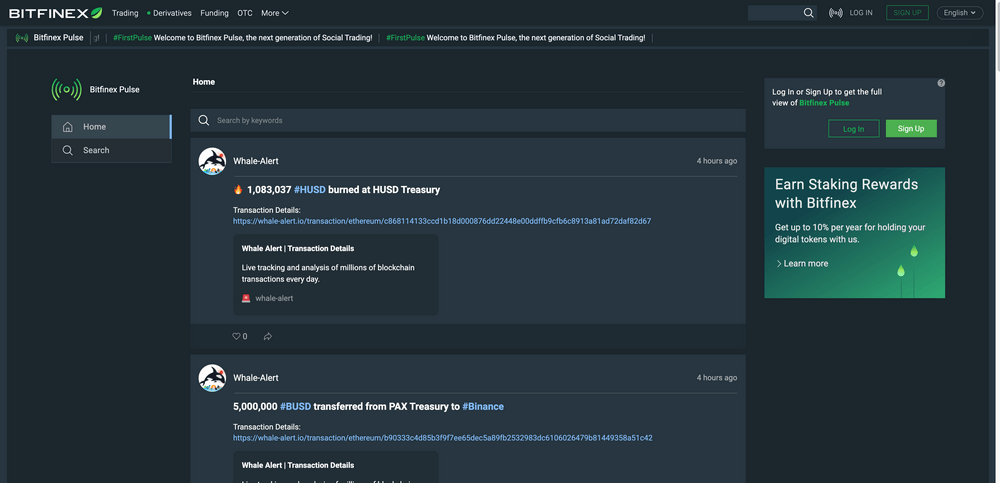
Task: Open the BUSD transaction whale-alert.io URL
Action: point(443,438)
